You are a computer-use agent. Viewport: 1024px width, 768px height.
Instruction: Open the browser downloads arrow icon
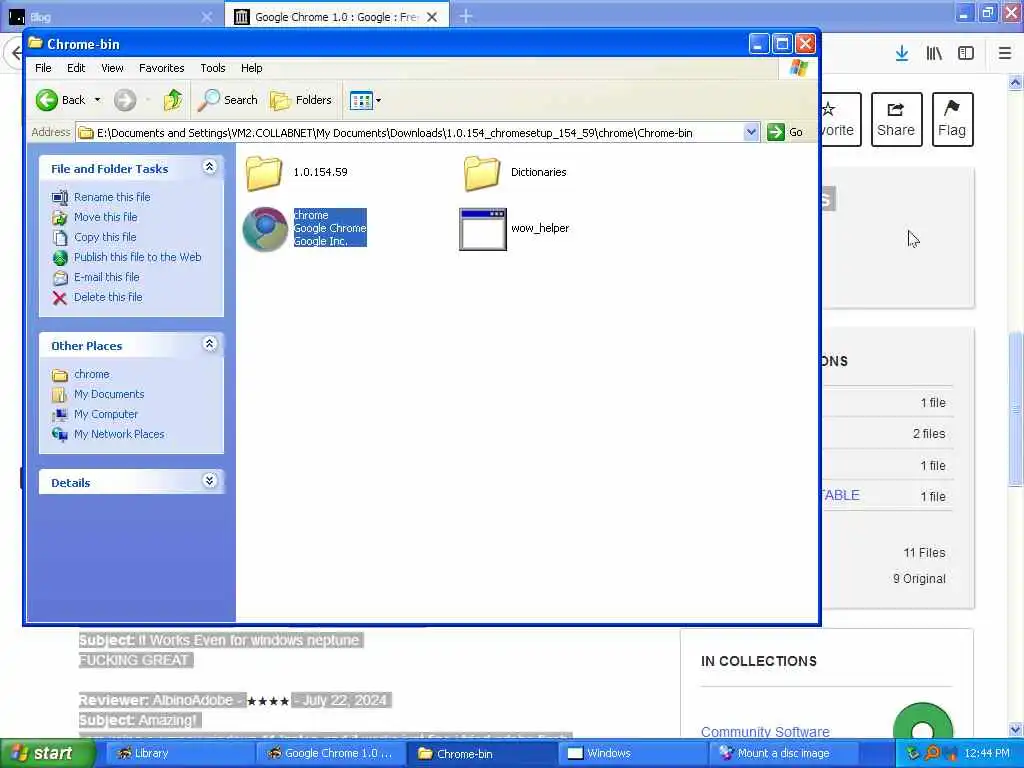pos(902,54)
